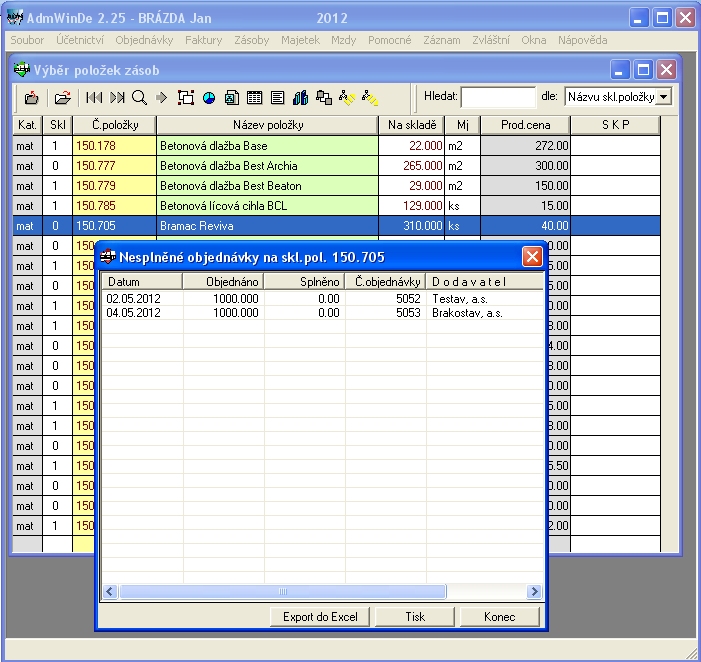The image size is (701, 662).
Task: Open the Faktury menu
Action: [203, 40]
